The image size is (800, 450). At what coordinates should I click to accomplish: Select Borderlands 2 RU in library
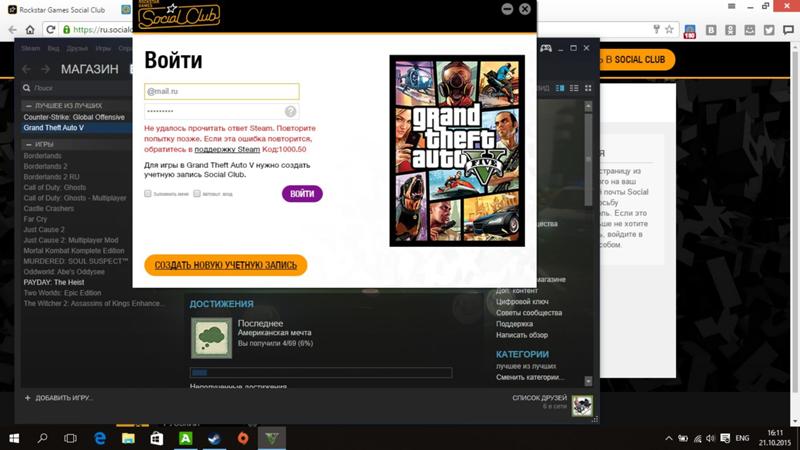[x=51, y=177]
